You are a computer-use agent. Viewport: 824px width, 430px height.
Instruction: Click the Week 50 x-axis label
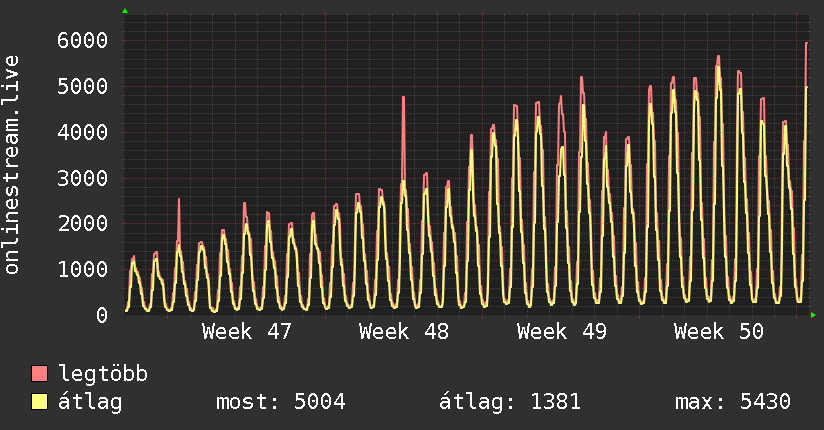[718, 331]
